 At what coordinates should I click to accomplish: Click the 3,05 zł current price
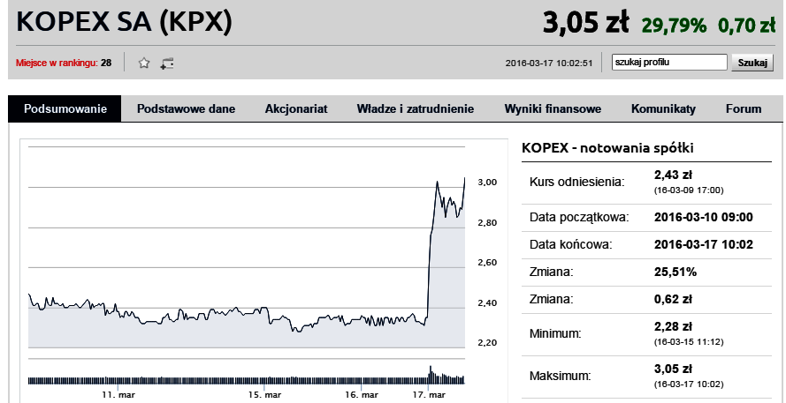(x=585, y=24)
